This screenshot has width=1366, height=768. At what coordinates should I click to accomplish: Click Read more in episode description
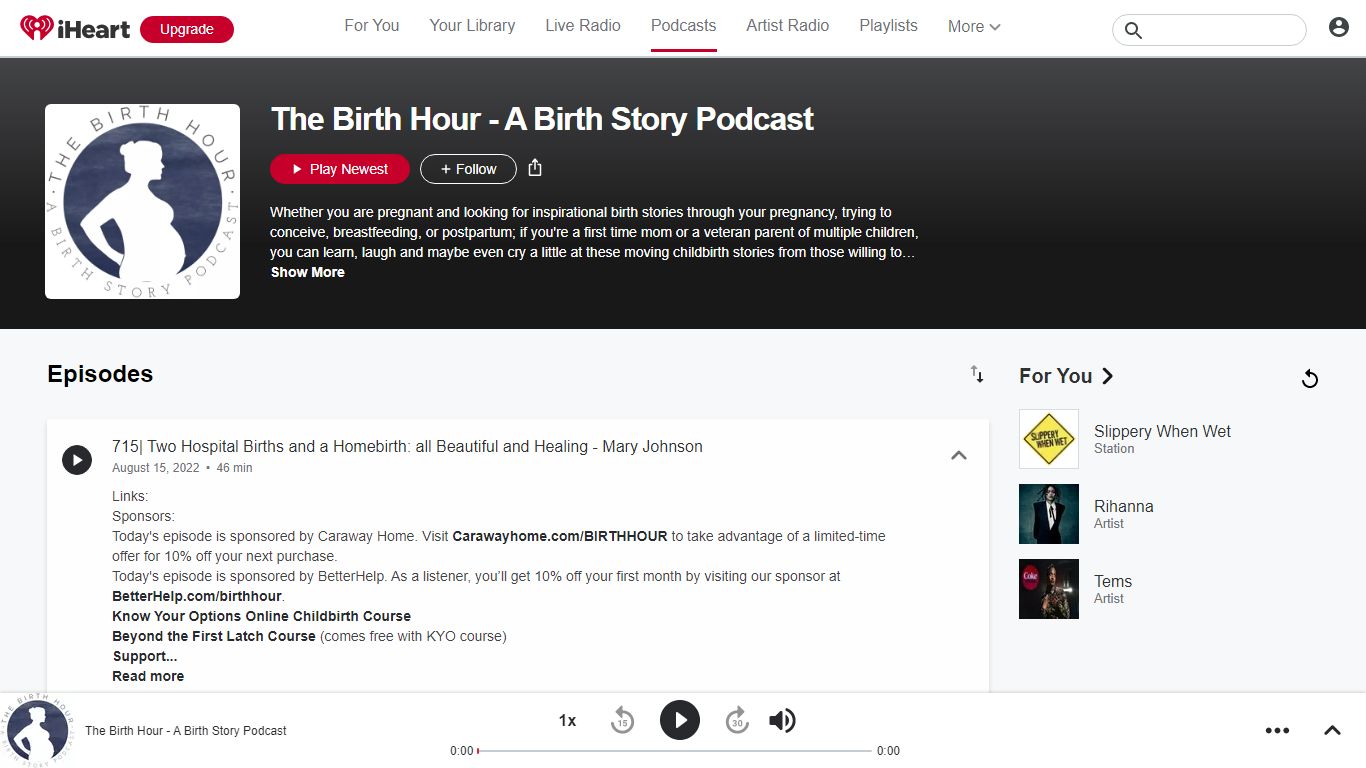pos(148,676)
